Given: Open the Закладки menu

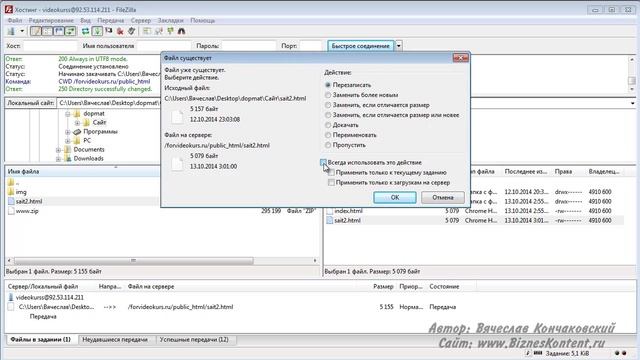Looking at the screenshot, I should coord(170,20).
